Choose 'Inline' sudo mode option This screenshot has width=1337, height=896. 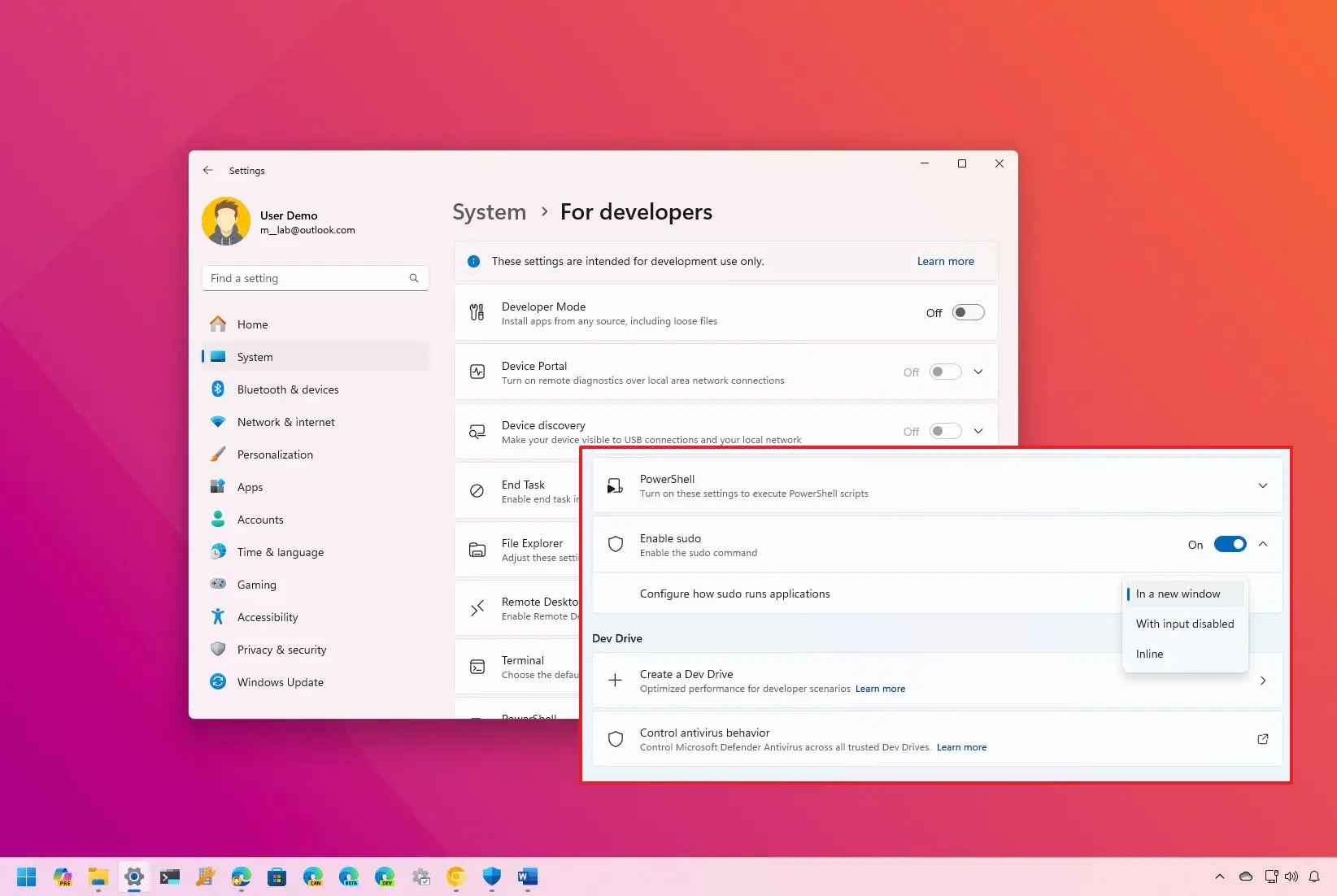(1149, 653)
